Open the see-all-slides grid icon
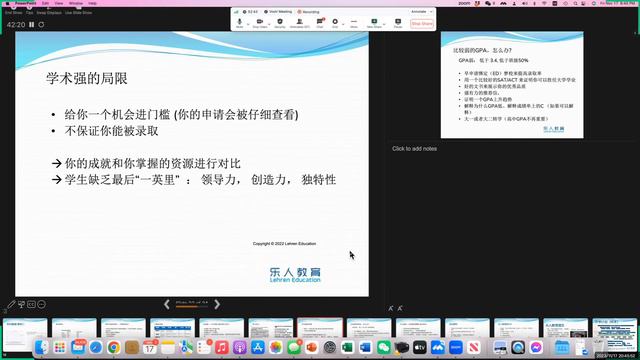 click(21, 304)
